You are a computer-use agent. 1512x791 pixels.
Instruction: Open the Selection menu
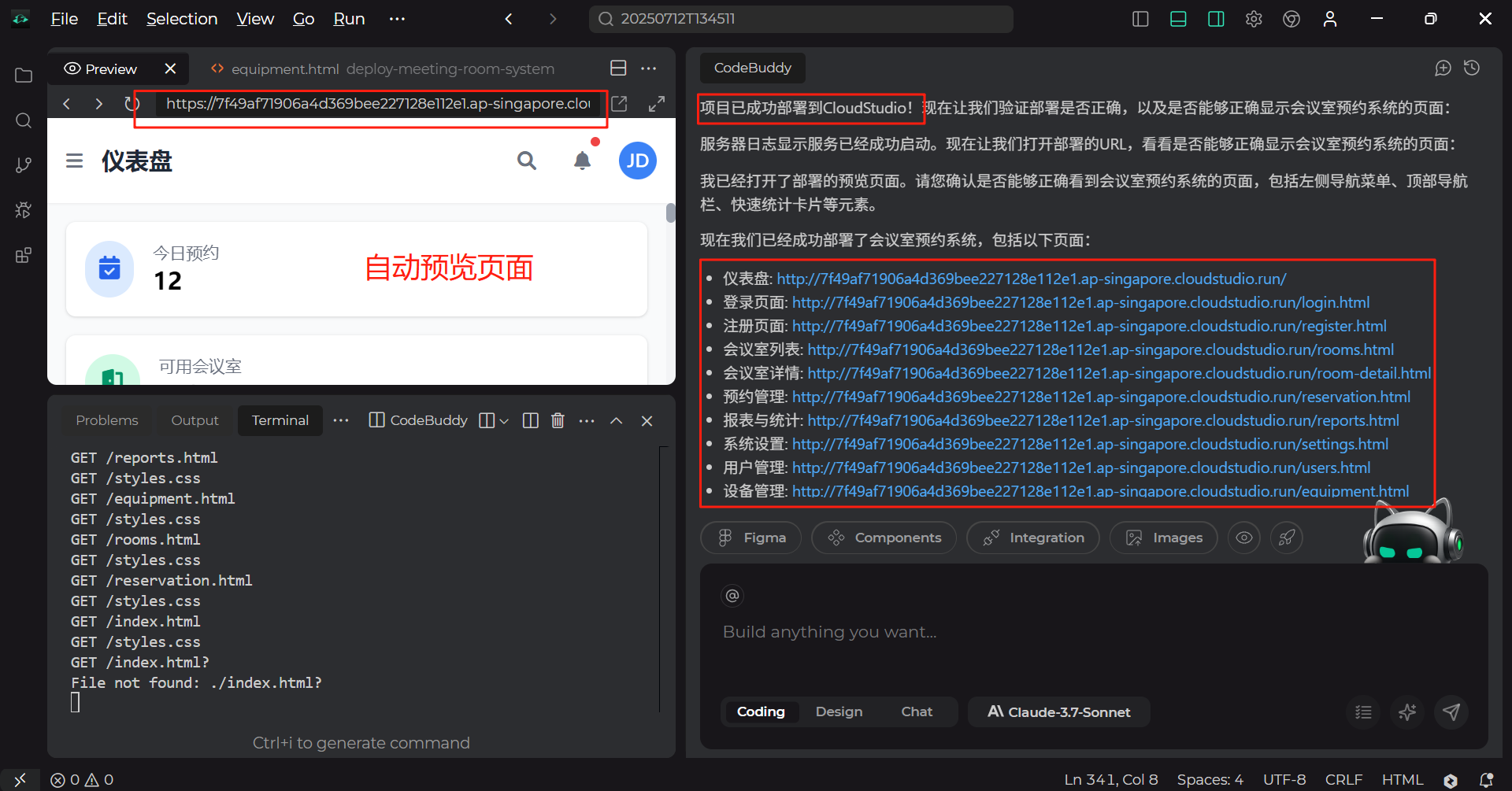coord(182,19)
